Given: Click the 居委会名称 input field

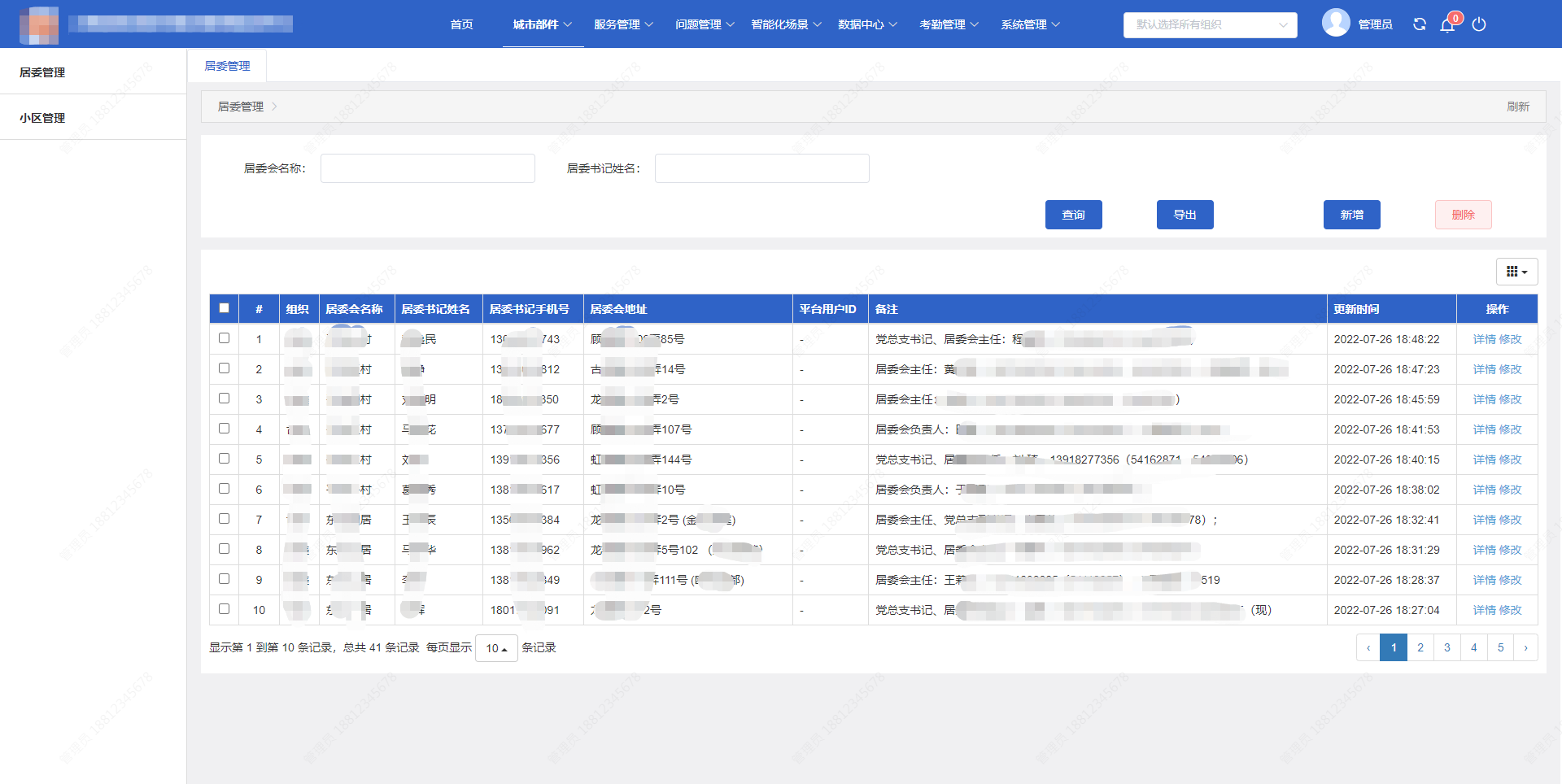Looking at the screenshot, I should pyautogui.click(x=428, y=168).
